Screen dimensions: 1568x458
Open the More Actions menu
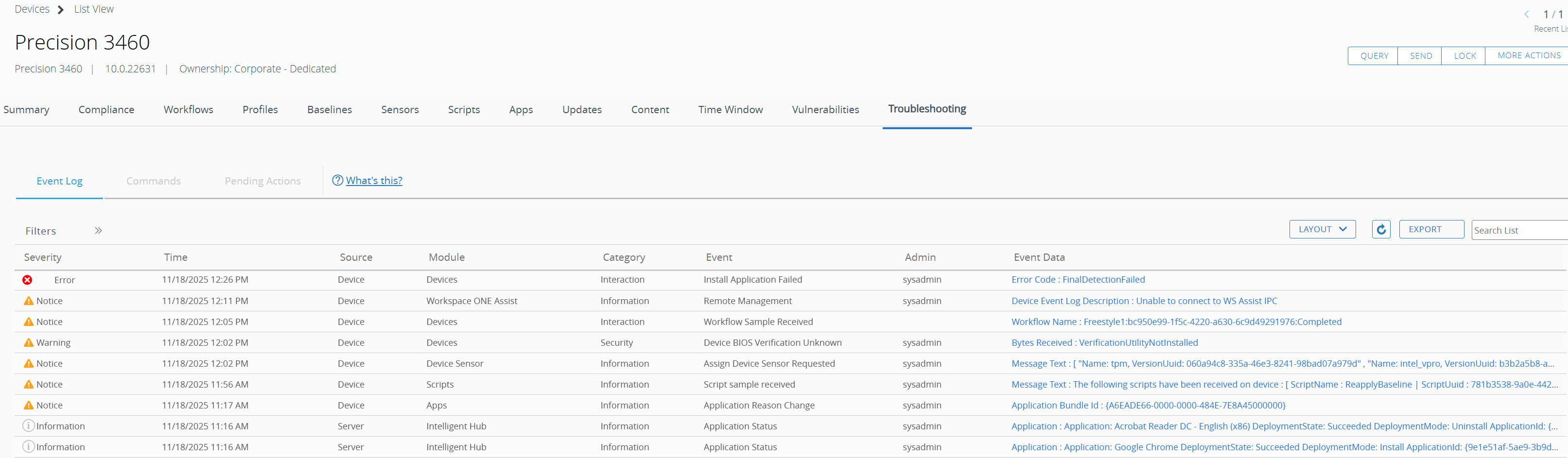[1528, 55]
